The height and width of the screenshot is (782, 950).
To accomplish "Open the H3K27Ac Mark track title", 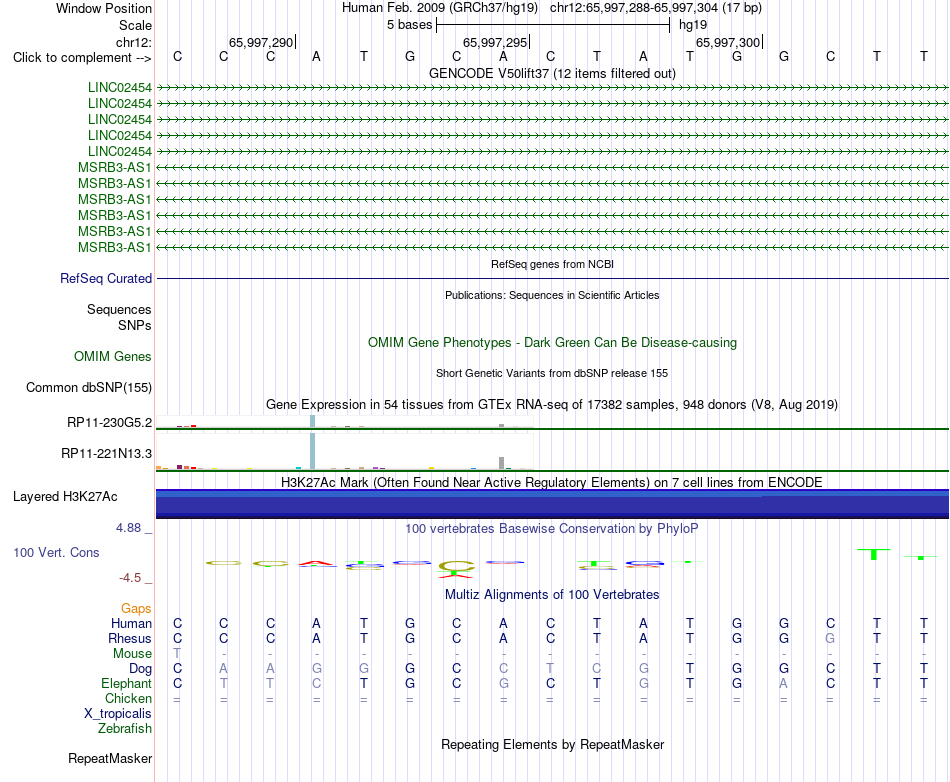I will (x=552, y=482).
